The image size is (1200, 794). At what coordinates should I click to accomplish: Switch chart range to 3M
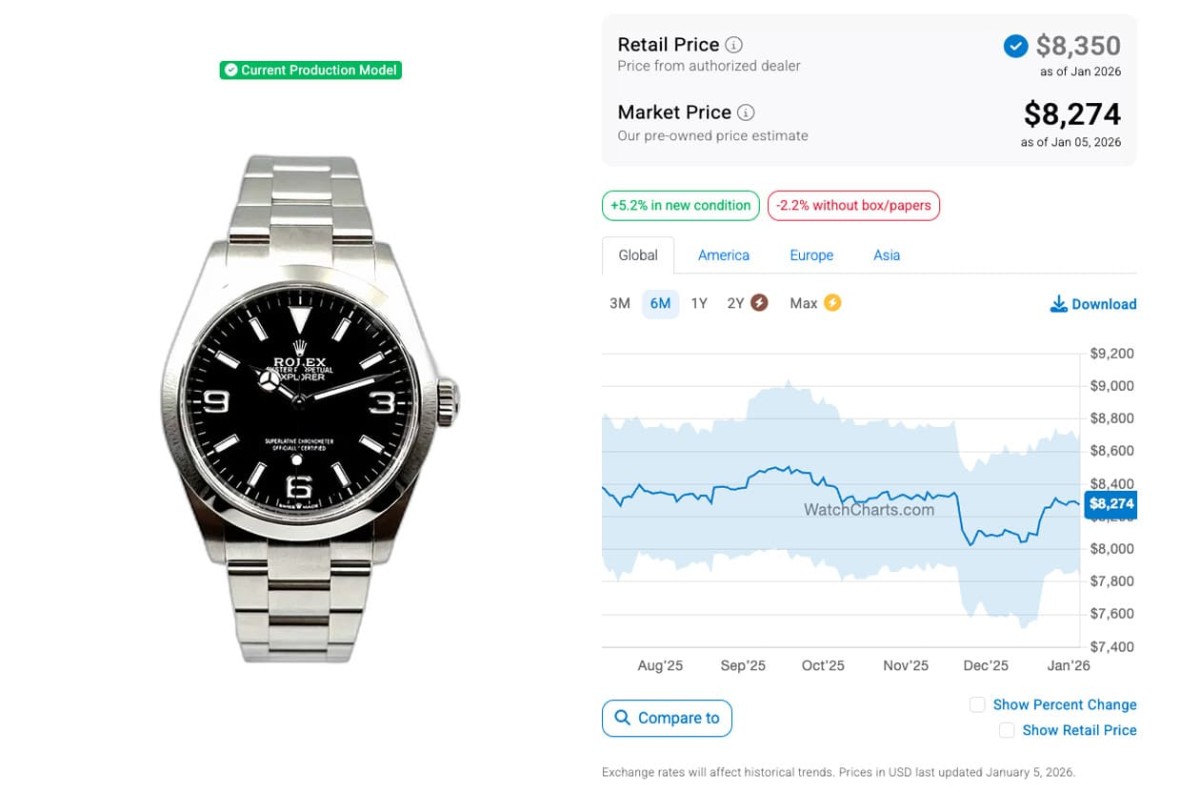coord(620,303)
